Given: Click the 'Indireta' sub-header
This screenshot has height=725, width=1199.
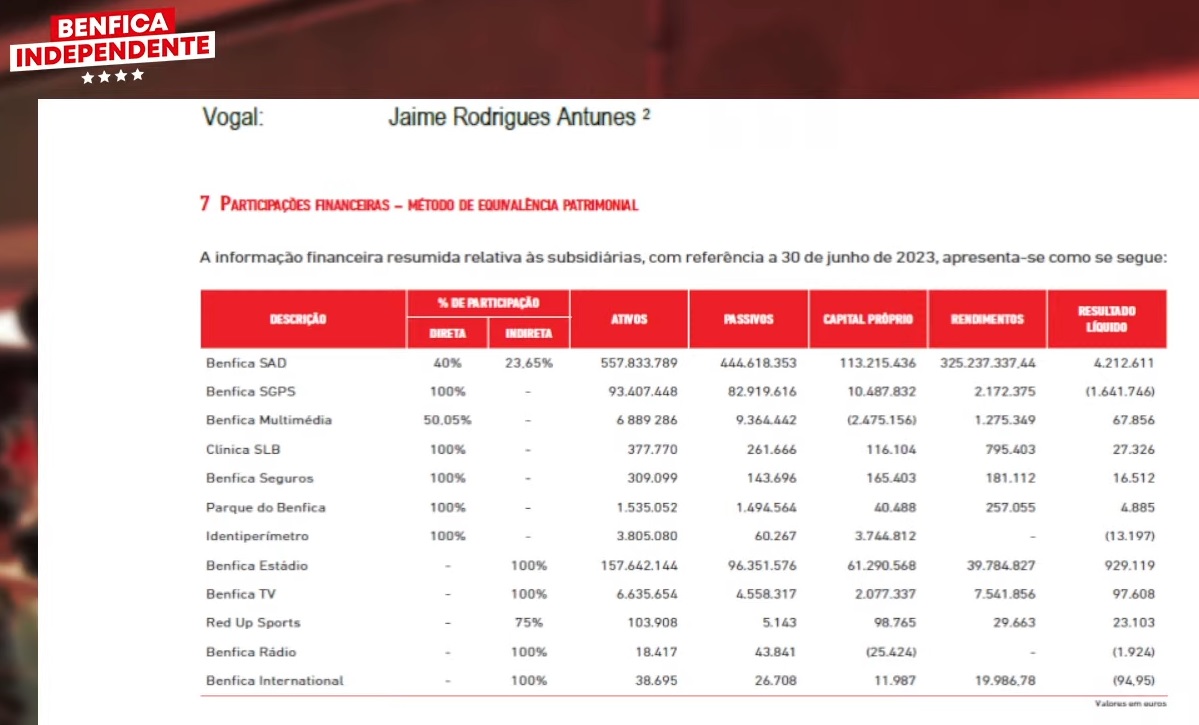Looking at the screenshot, I should click(x=528, y=333).
